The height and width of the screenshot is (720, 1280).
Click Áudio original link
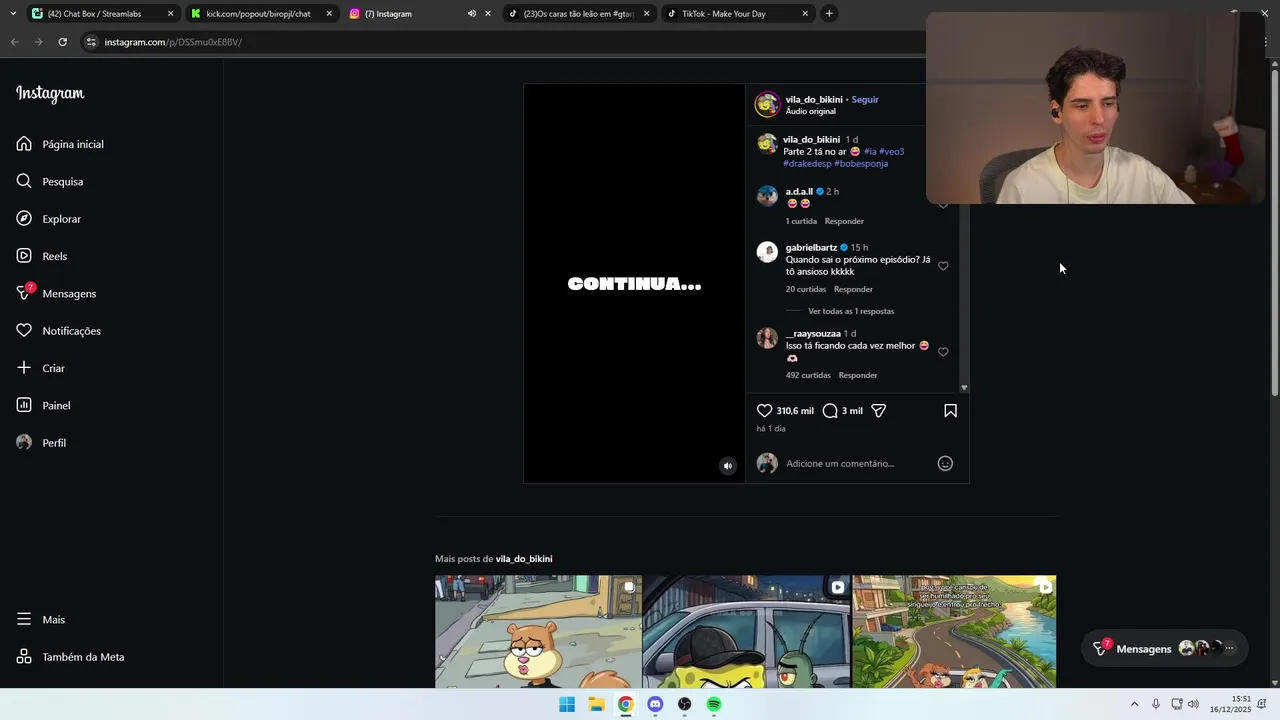point(811,111)
